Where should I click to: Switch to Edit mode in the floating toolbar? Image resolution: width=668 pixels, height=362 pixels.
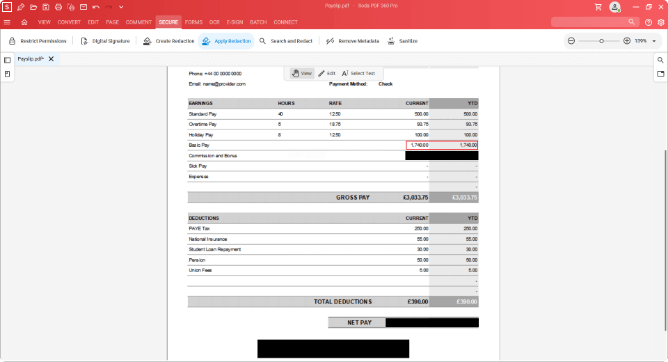(x=327, y=73)
